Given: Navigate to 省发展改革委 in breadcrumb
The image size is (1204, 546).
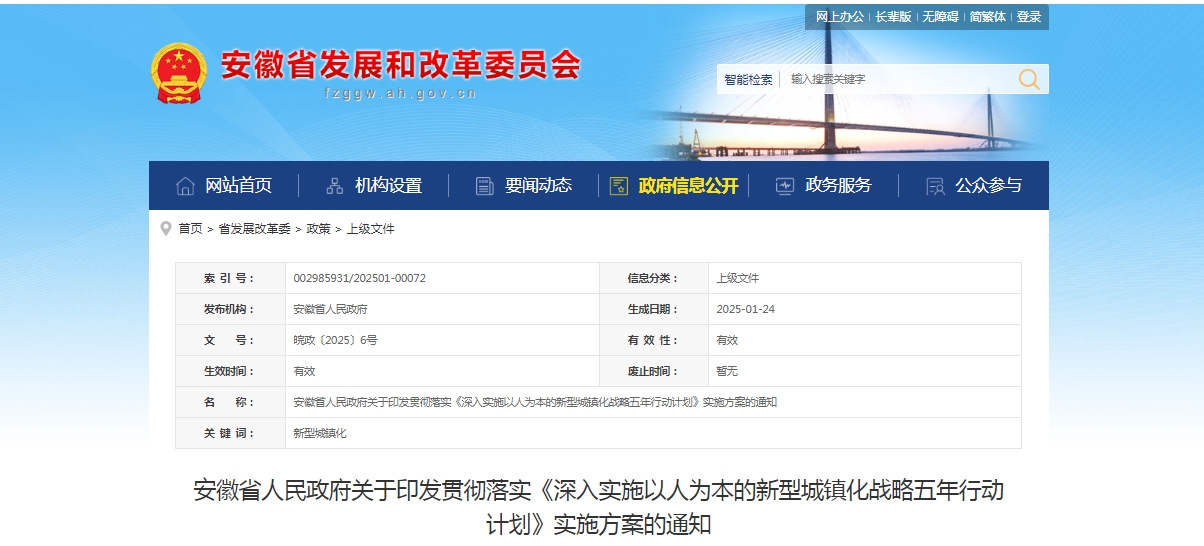Looking at the screenshot, I should (254, 229).
